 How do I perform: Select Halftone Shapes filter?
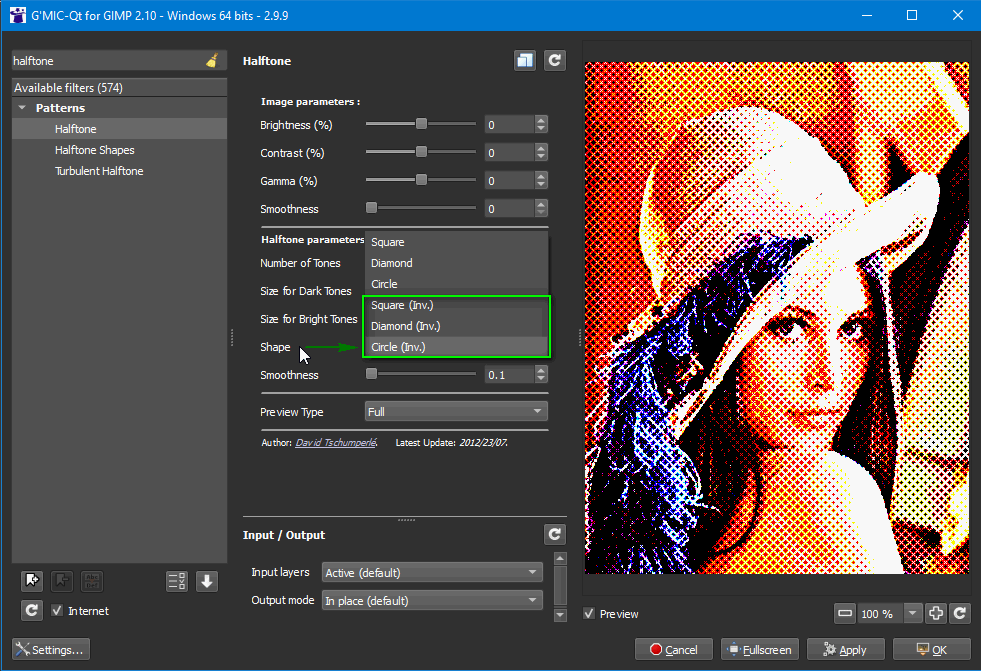coord(119,150)
